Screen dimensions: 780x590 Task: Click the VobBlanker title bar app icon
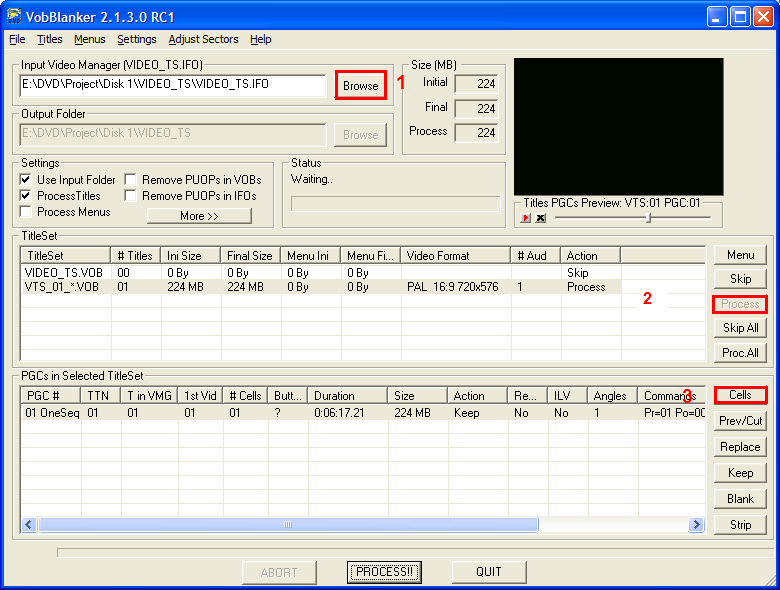pyautogui.click(x=14, y=16)
